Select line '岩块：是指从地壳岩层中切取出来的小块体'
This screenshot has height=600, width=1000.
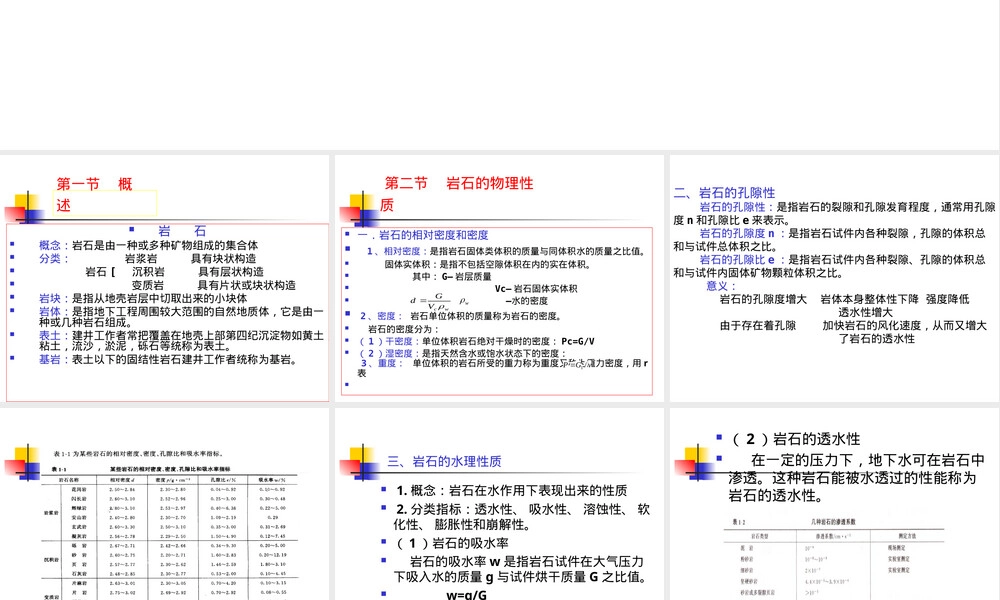pyautogui.click(x=143, y=298)
